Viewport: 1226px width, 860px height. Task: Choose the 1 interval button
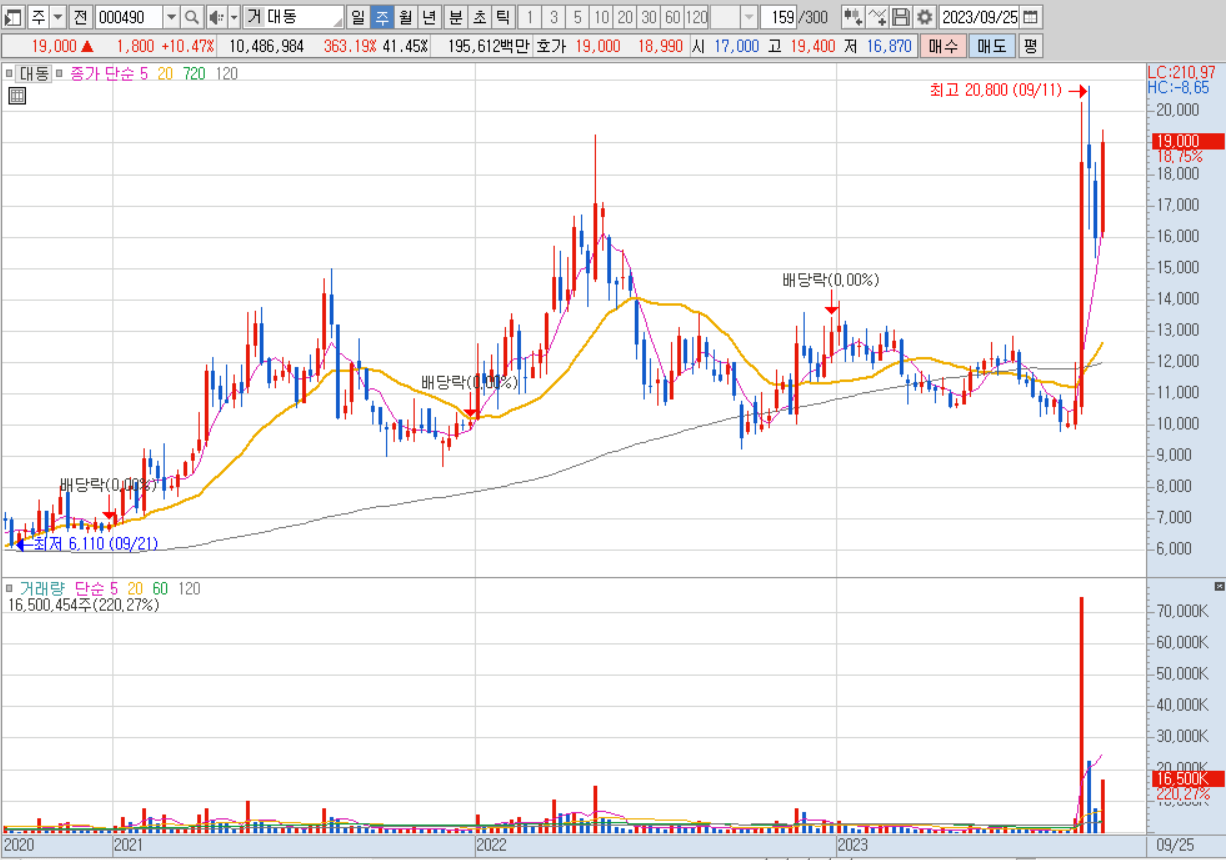[530, 17]
